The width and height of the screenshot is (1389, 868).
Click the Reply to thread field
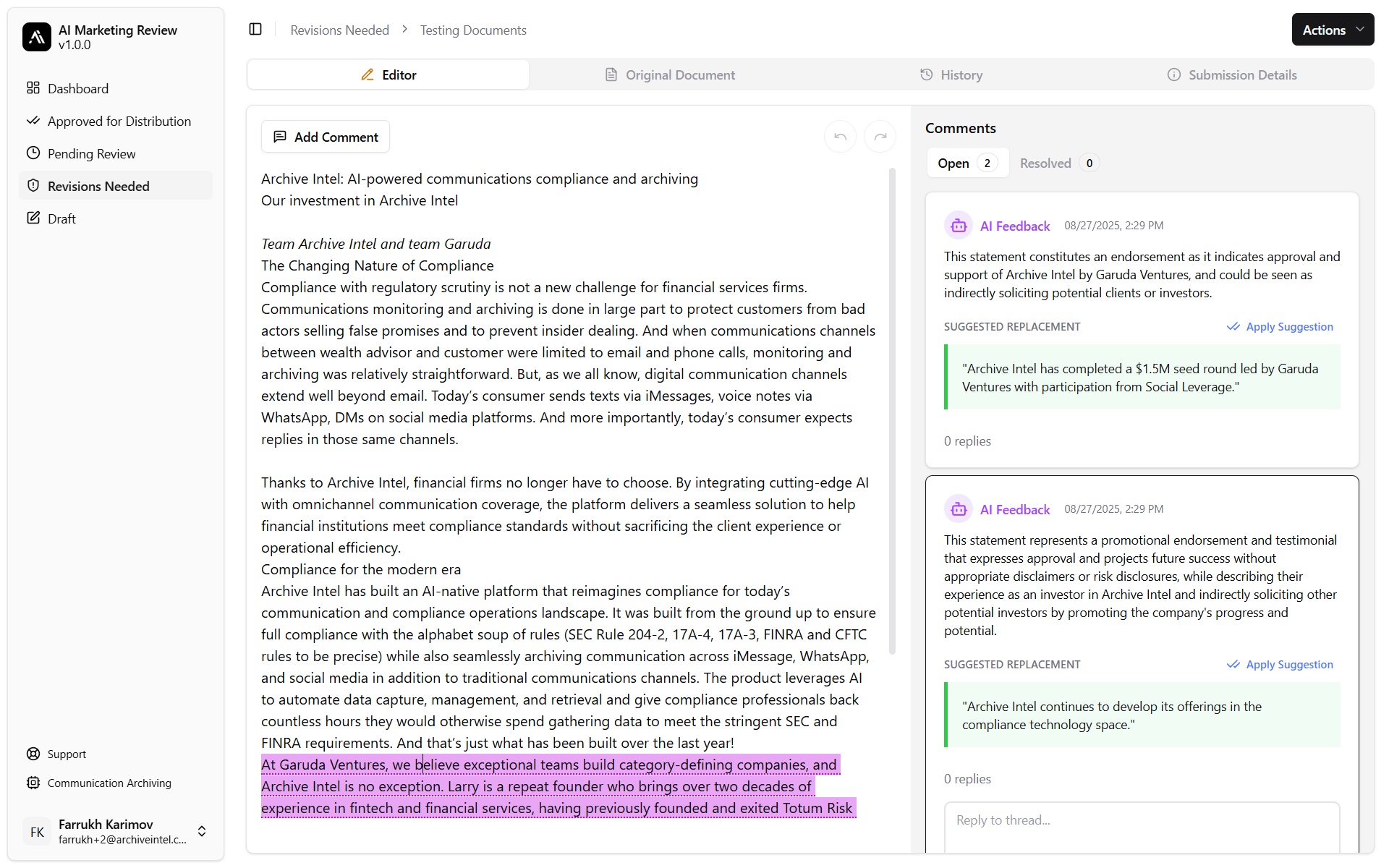click(x=1141, y=820)
